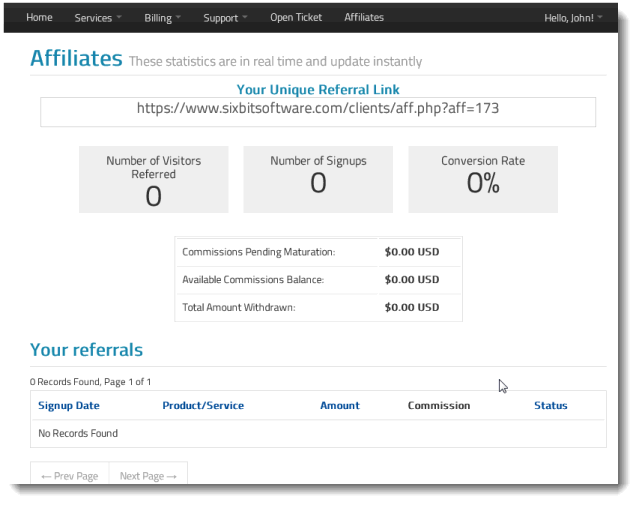
Task: Sort referrals by Status column
Action: tap(551, 406)
